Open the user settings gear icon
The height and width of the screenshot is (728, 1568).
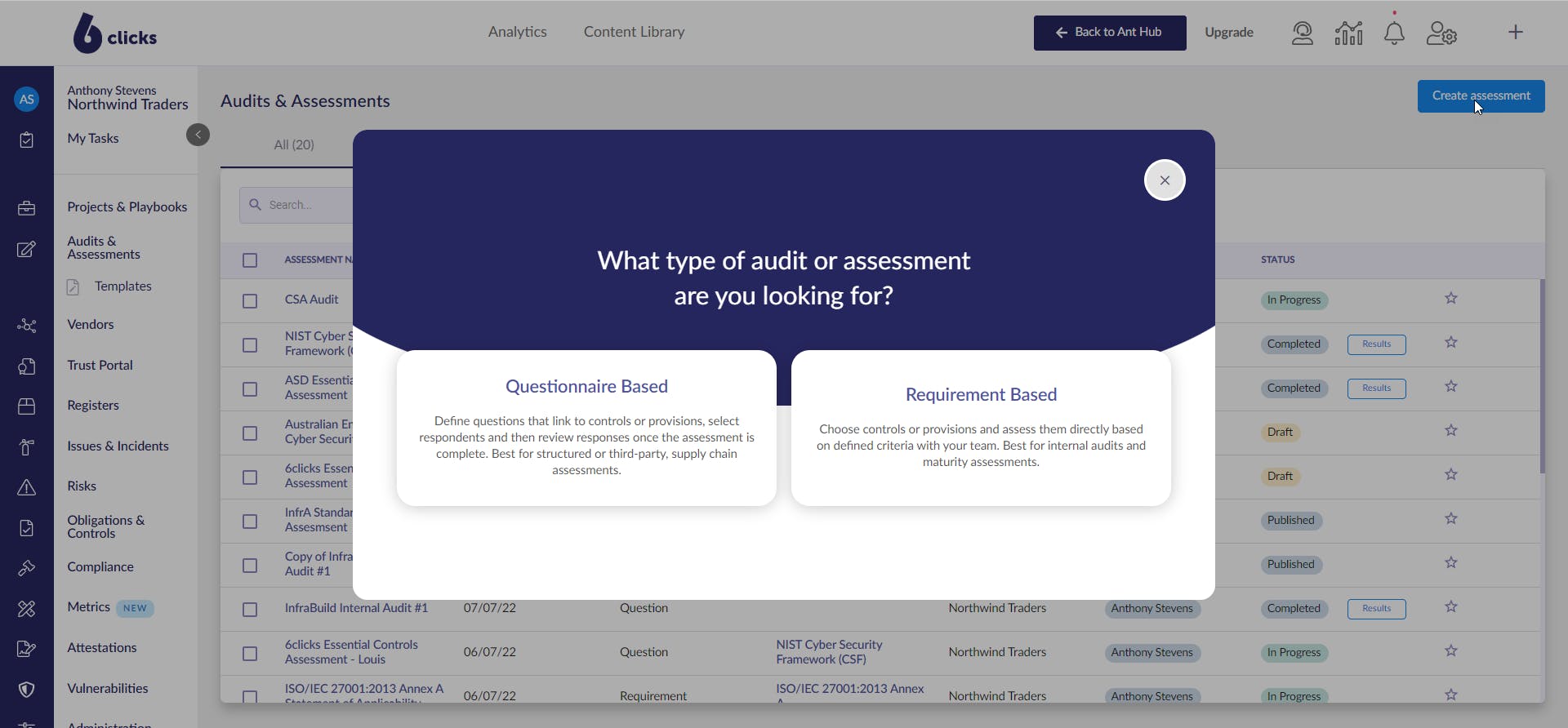tap(1441, 33)
